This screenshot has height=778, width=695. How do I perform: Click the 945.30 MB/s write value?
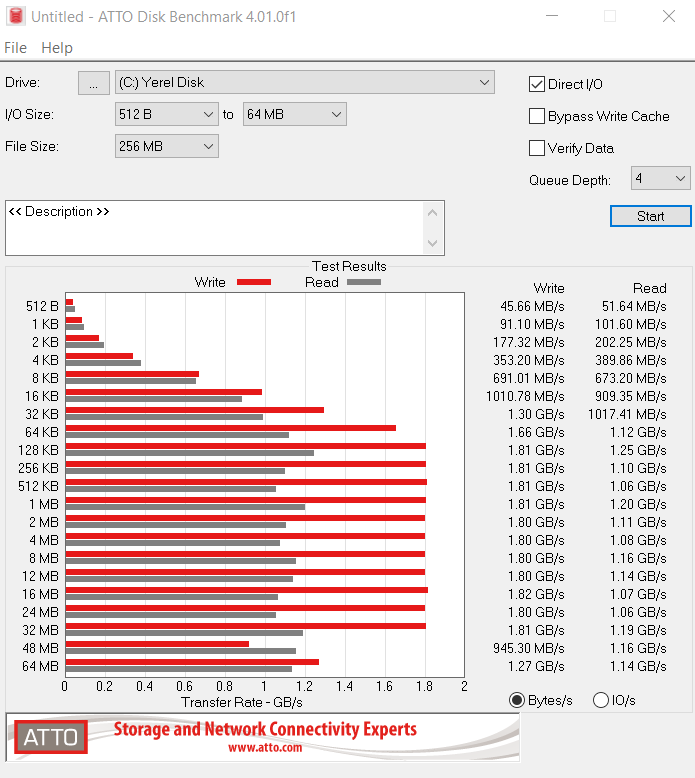(529, 648)
